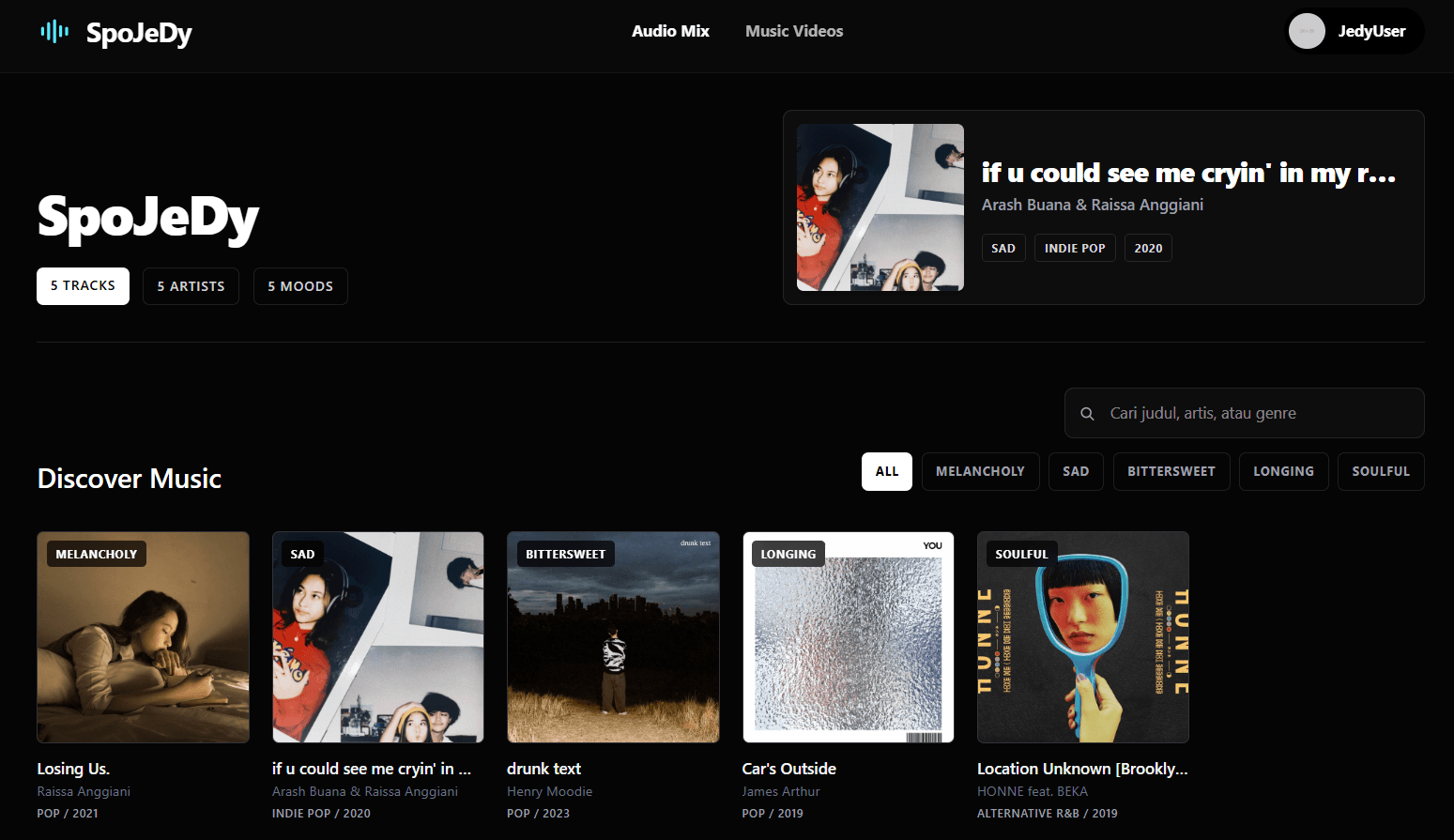
Task: Select the 5 Tracks pill
Action: (83, 286)
